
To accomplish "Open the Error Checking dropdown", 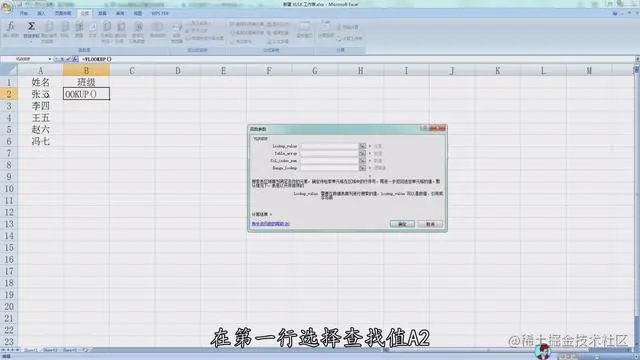I will [x=278, y=33].
